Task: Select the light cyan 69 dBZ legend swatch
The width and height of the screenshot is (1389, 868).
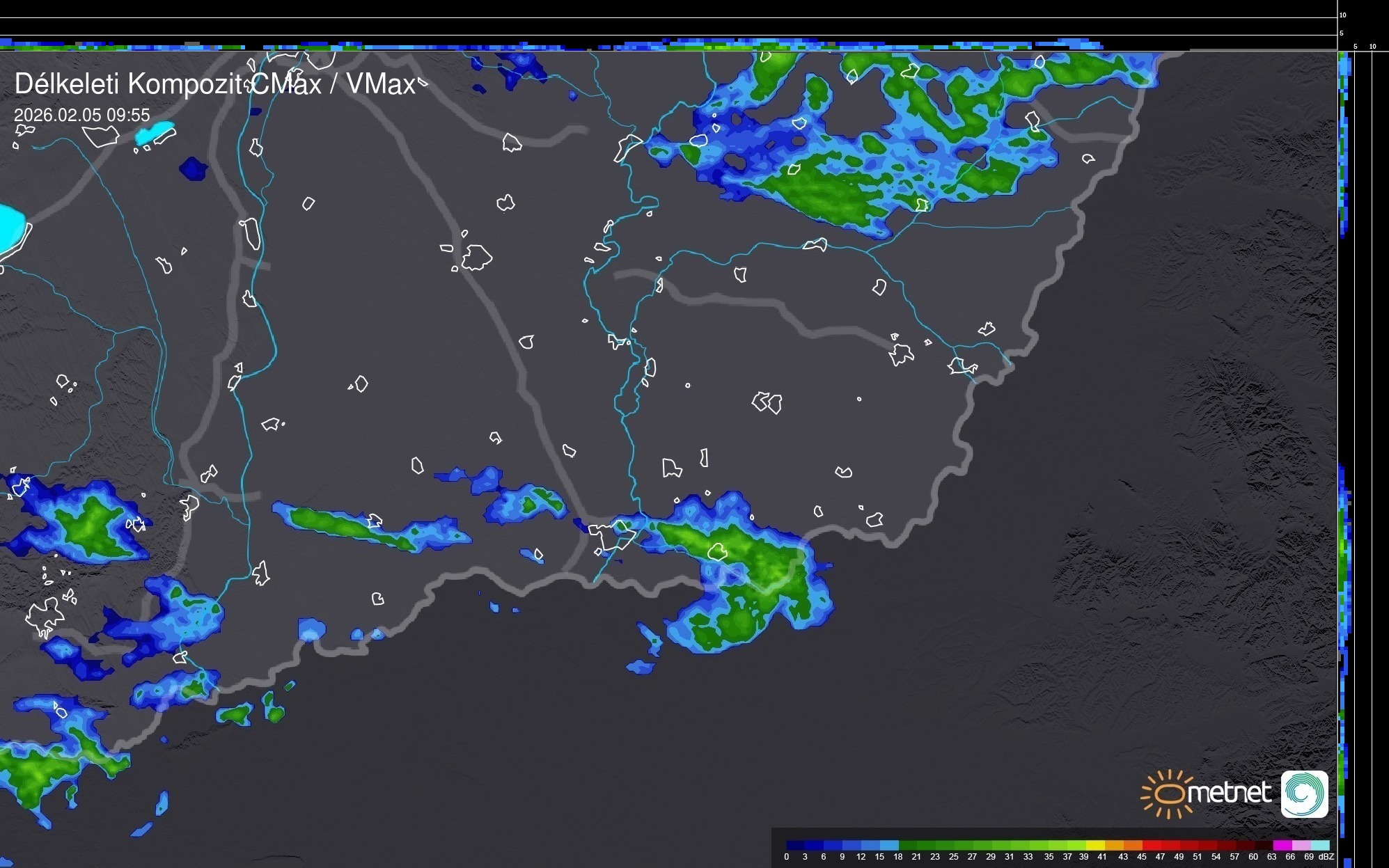Action: (x=1320, y=845)
